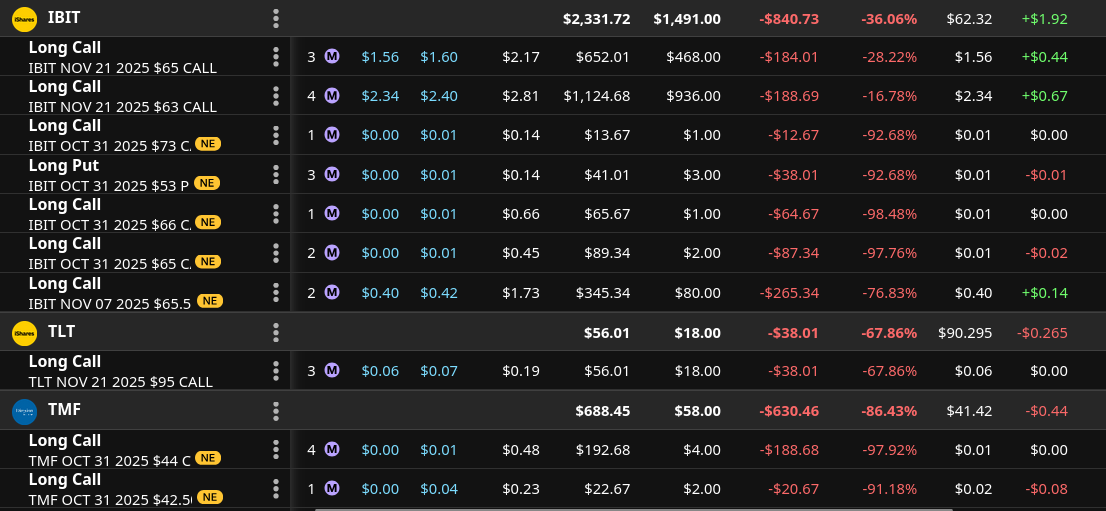Click the iShares logo next to TLT
The height and width of the screenshot is (511, 1106).
[x=24, y=333]
